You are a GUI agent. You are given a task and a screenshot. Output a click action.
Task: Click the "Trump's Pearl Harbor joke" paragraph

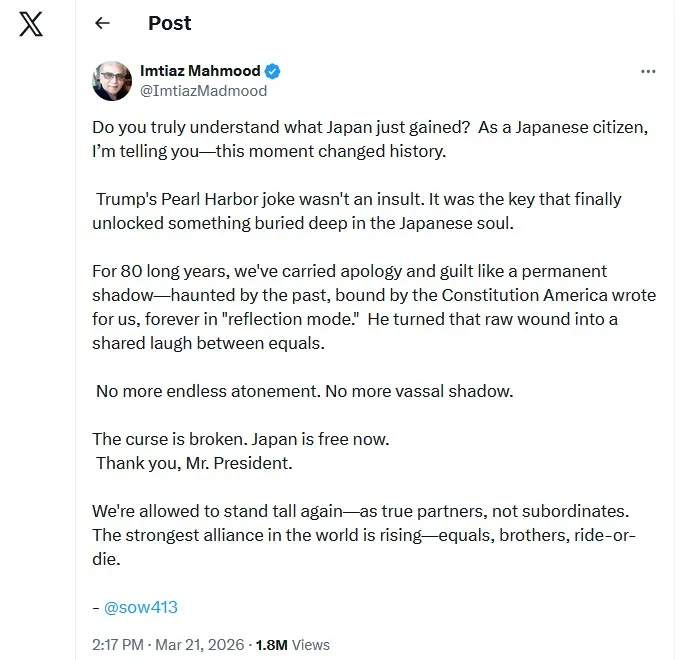coord(358,211)
